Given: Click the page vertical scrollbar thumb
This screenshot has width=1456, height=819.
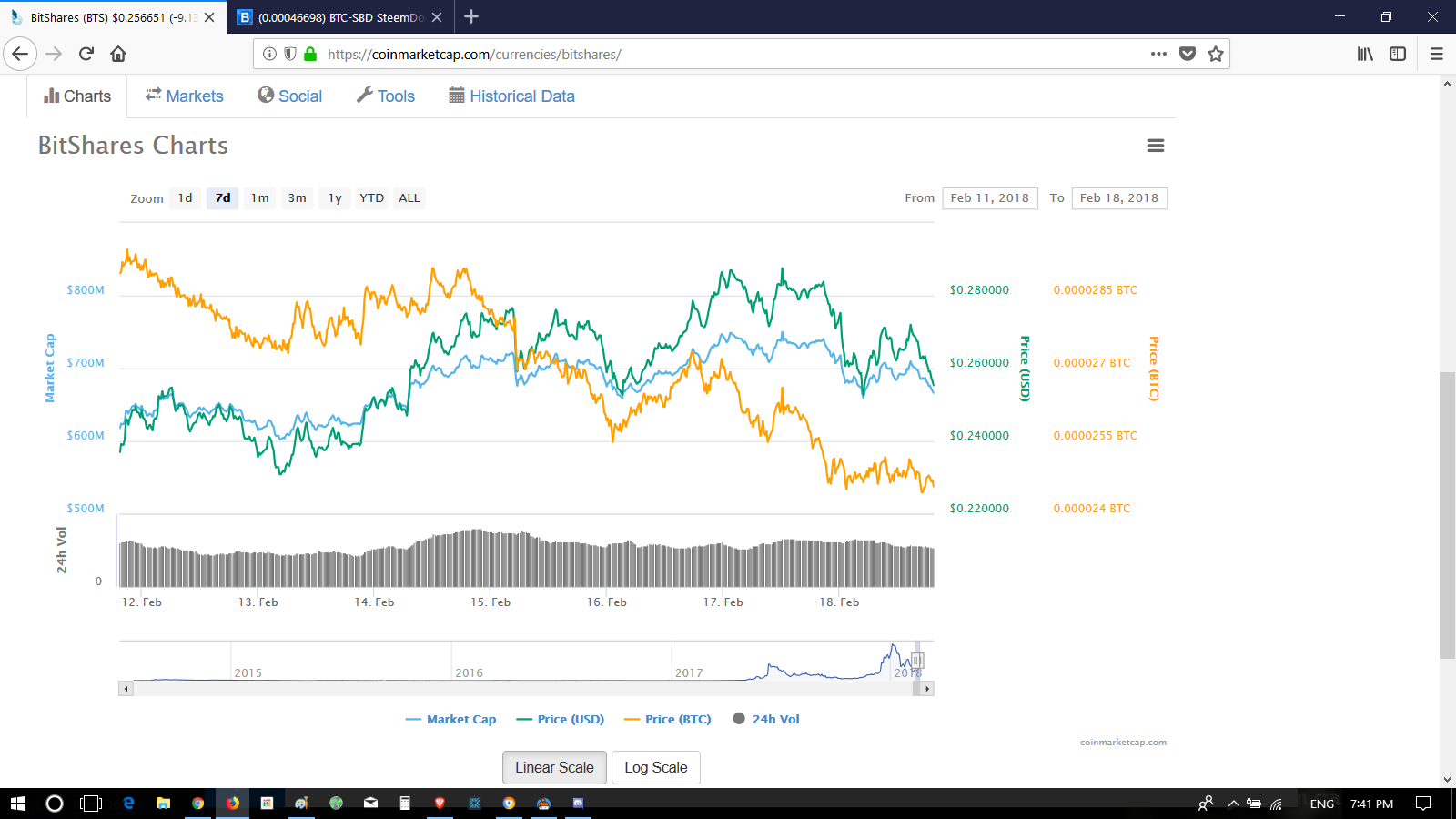Looking at the screenshot, I should point(1447,515).
